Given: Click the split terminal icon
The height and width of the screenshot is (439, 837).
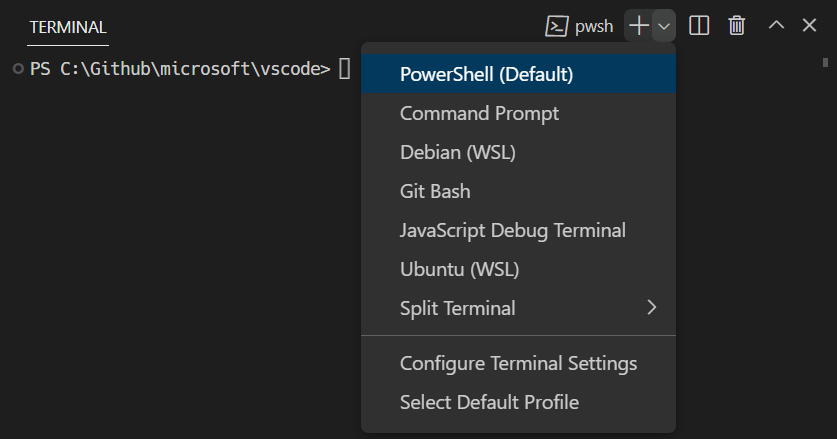Looking at the screenshot, I should [700, 26].
